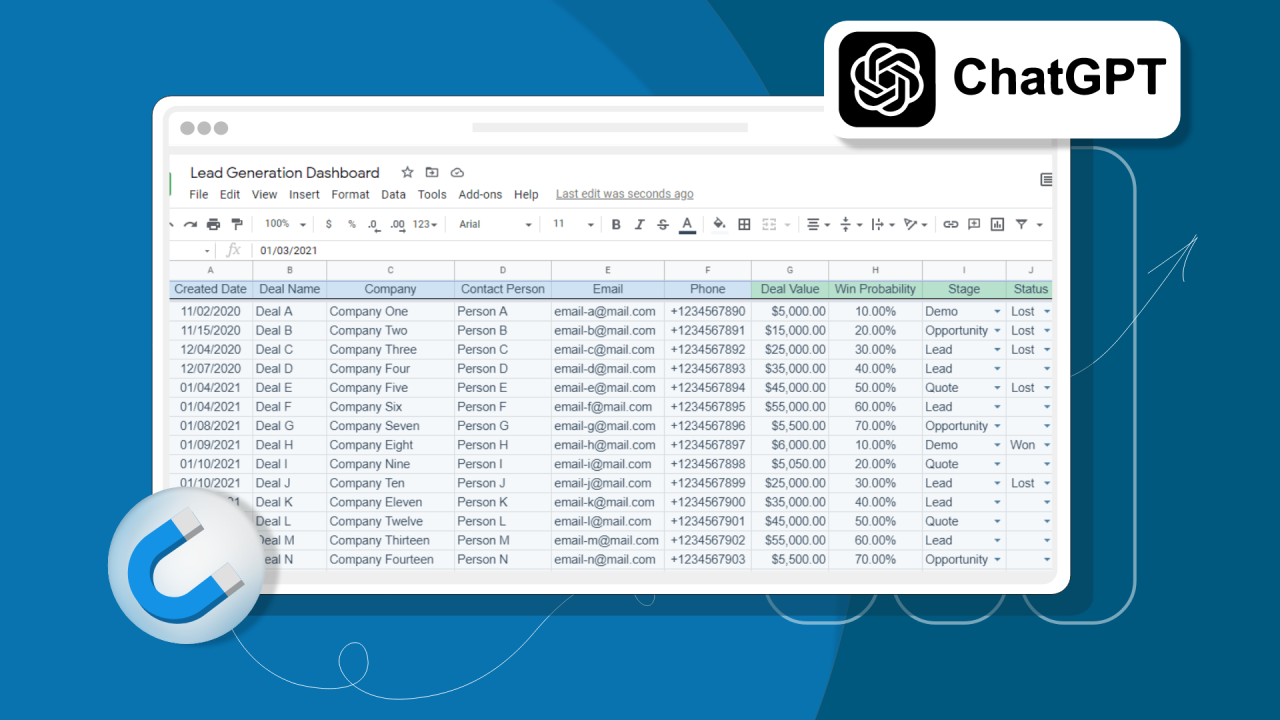Open text rotation options
The image size is (1280, 720).
click(x=915, y=224)
